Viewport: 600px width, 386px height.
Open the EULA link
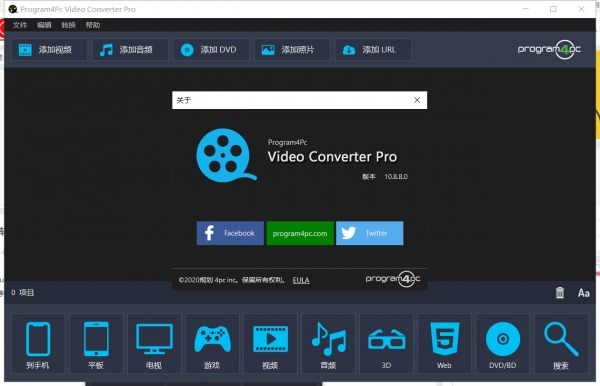pyautogui.click(x=301, y=280)
